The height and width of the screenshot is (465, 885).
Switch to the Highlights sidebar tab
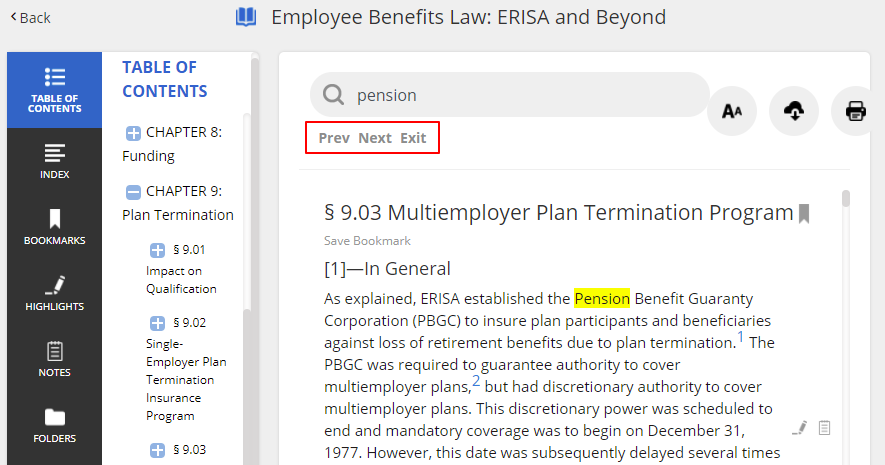point(54,292)
